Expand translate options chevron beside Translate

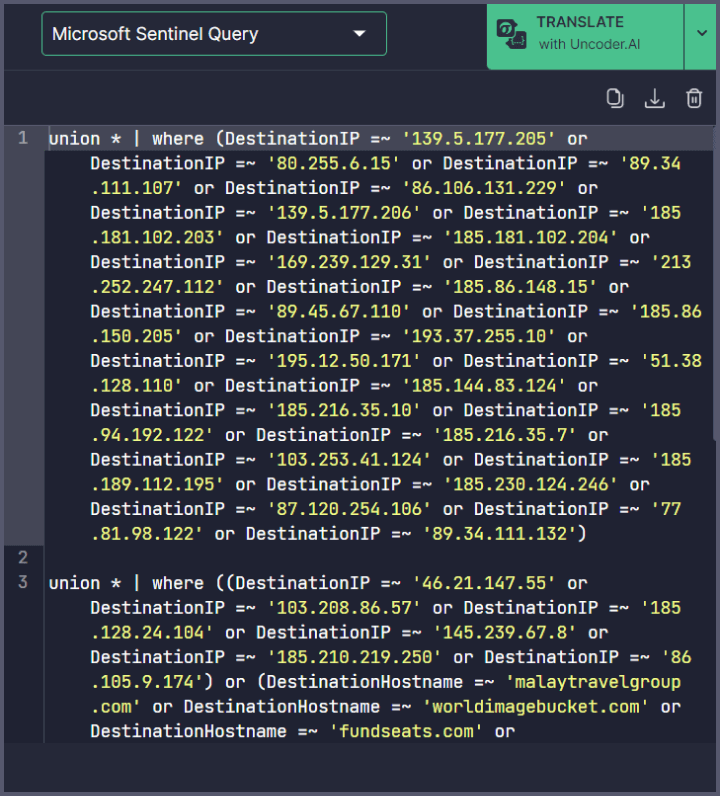tap(701, 33)
